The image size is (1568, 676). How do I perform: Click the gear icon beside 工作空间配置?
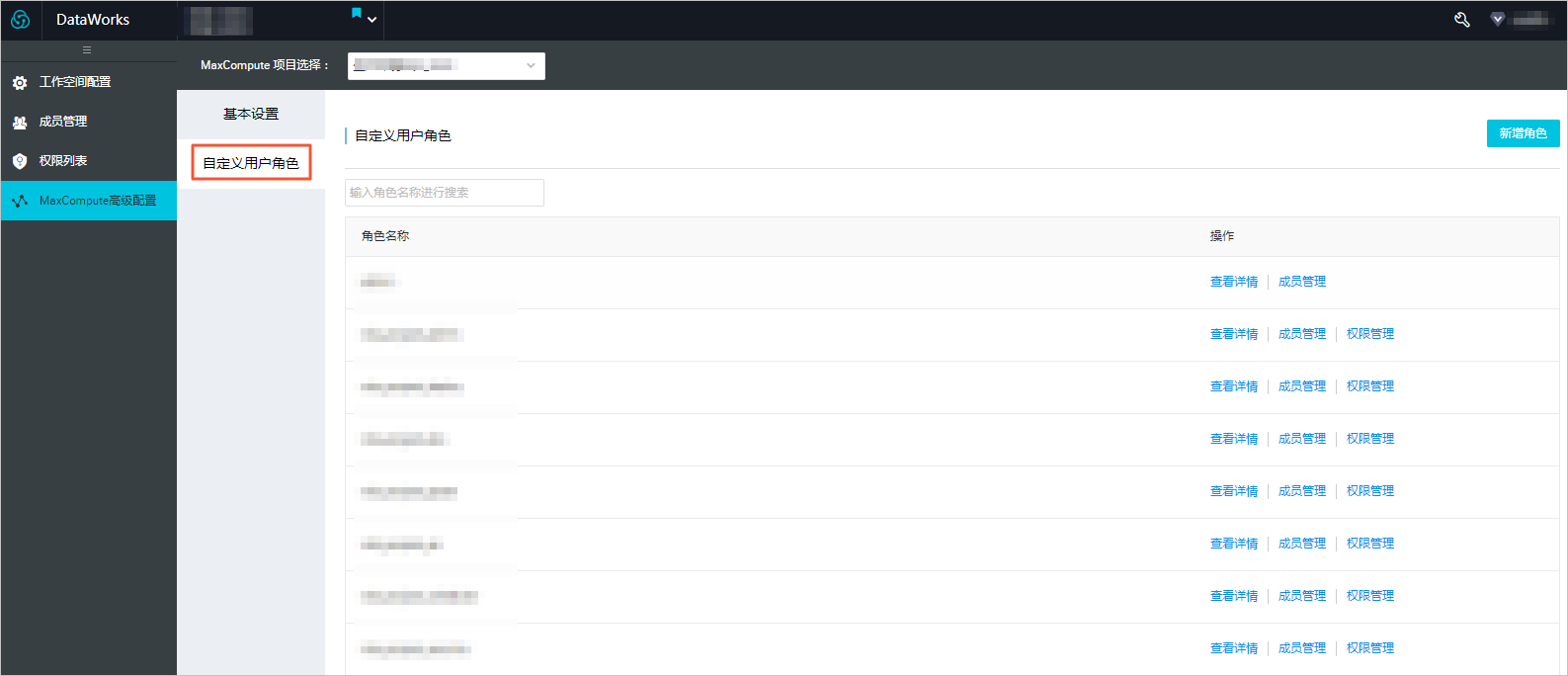point(20,83)
